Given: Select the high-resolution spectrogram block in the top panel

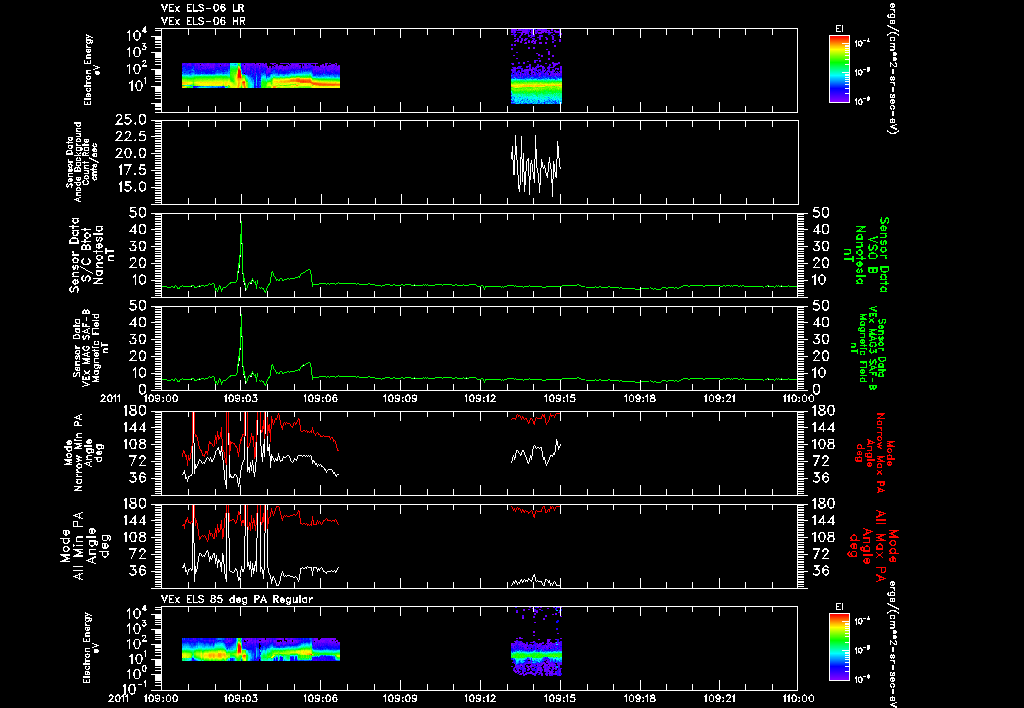Looking at the screenshot, I should coord(536,67).
